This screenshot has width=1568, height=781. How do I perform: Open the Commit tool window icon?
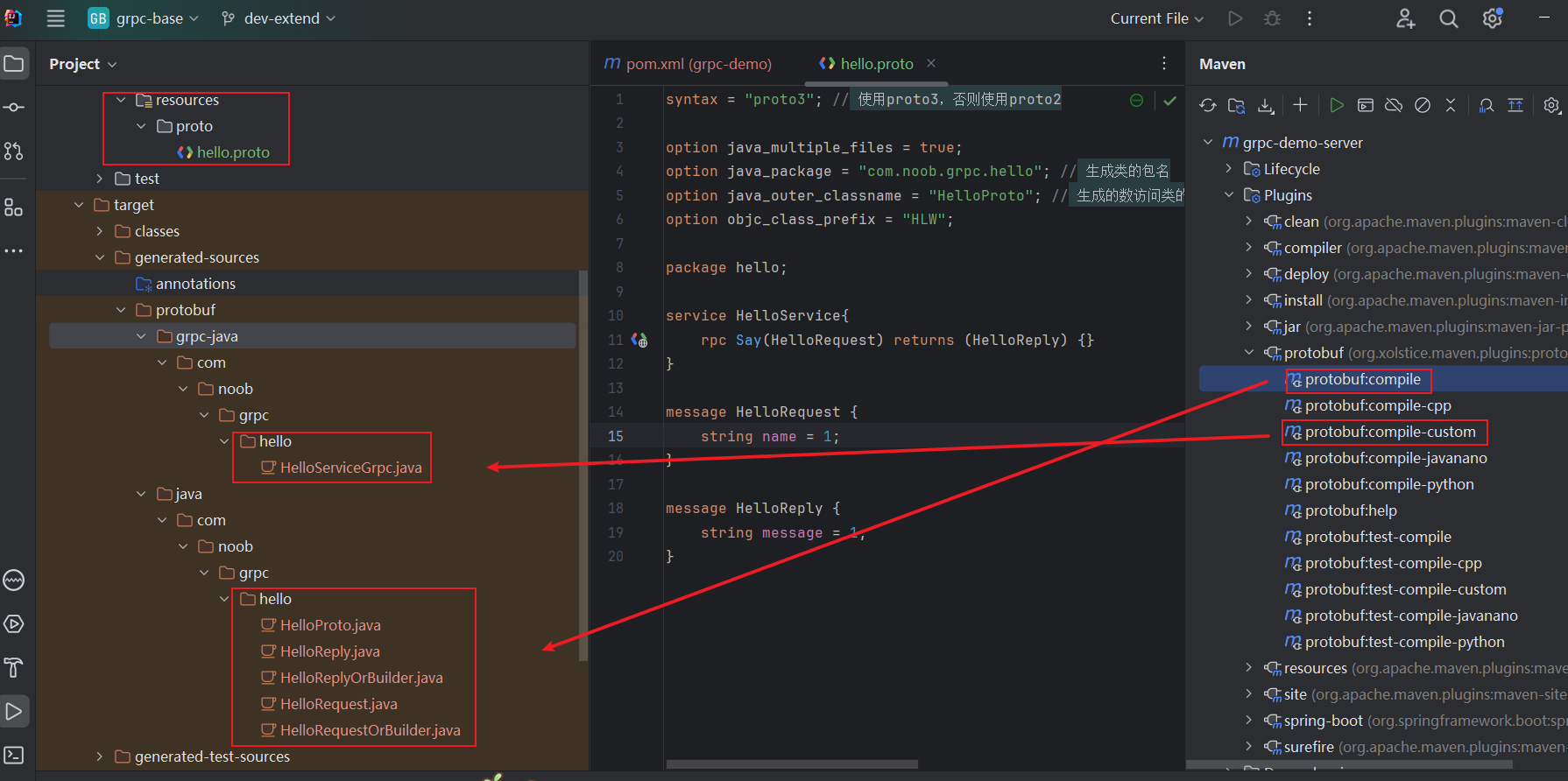14,108
